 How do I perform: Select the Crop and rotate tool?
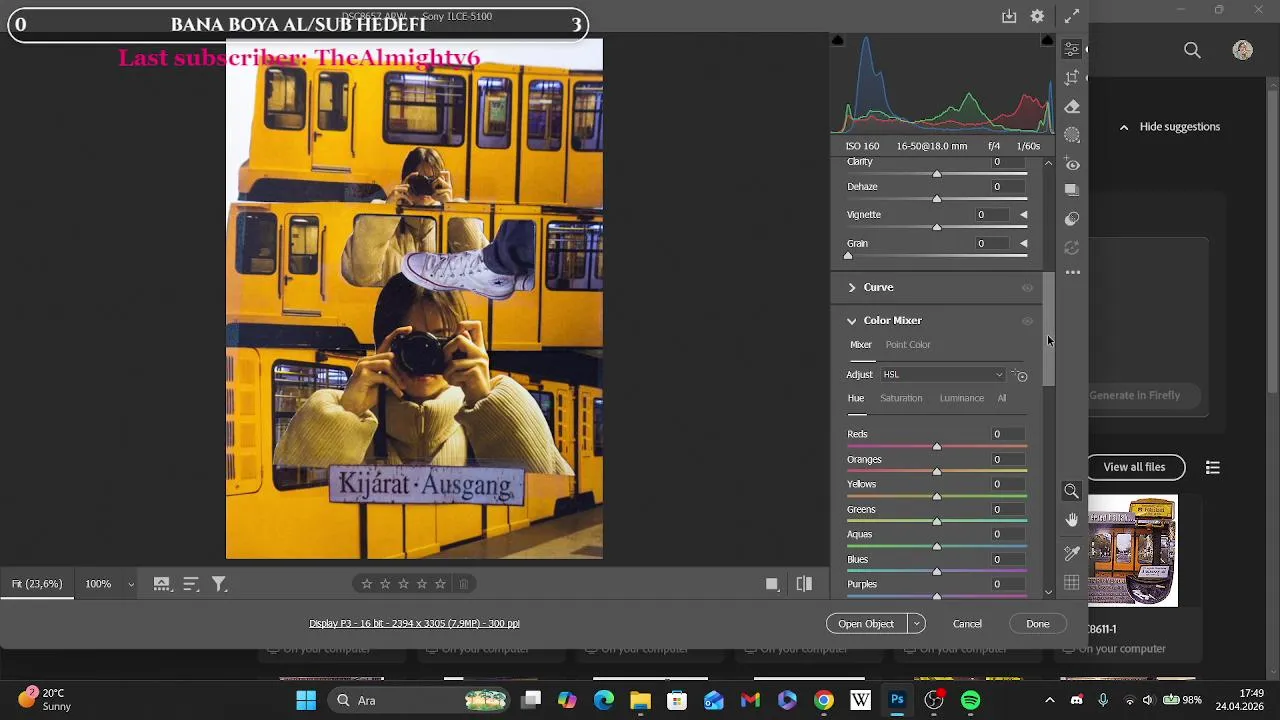1072,77
